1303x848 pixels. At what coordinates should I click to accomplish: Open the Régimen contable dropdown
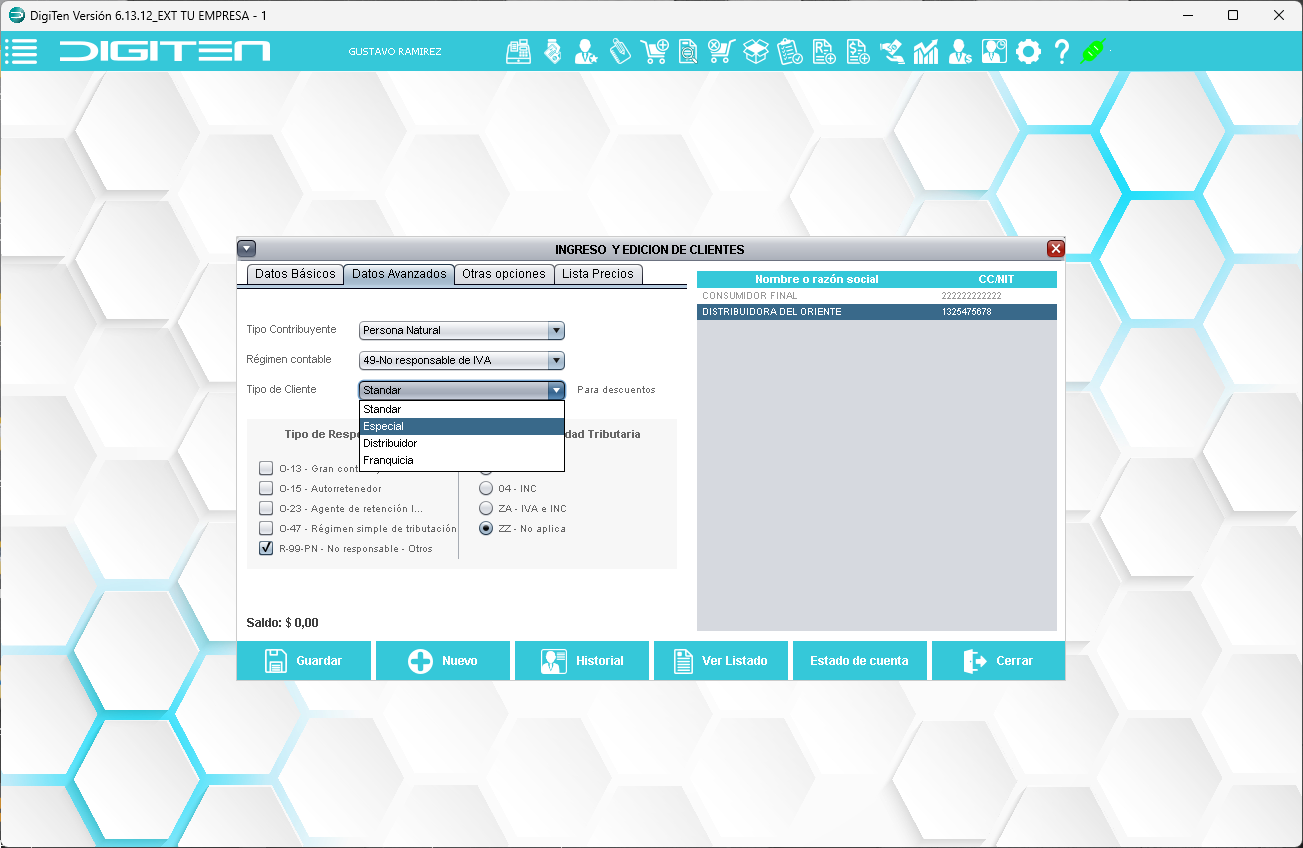coord(462,360)
